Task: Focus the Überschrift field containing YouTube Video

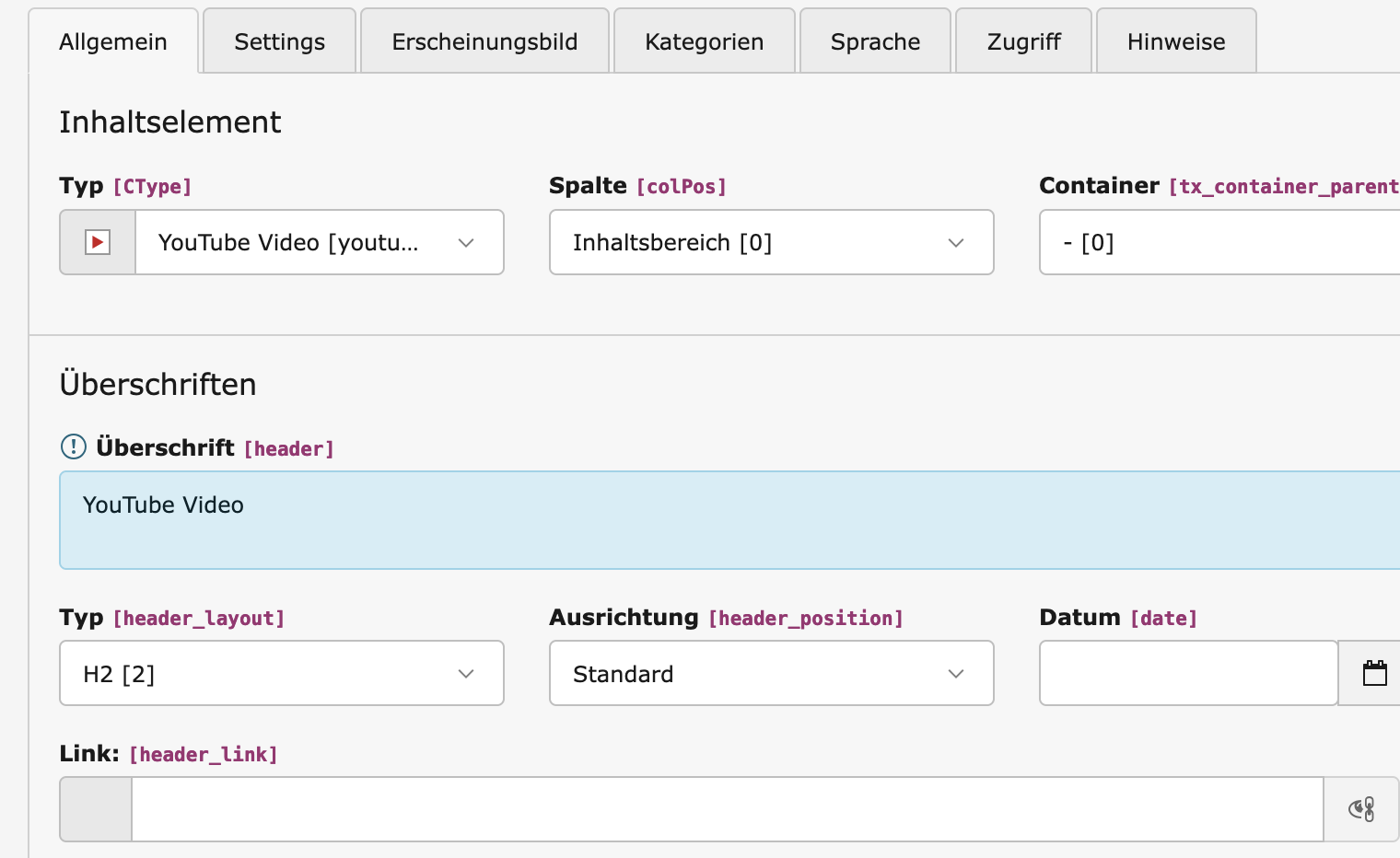Action: 729,520
